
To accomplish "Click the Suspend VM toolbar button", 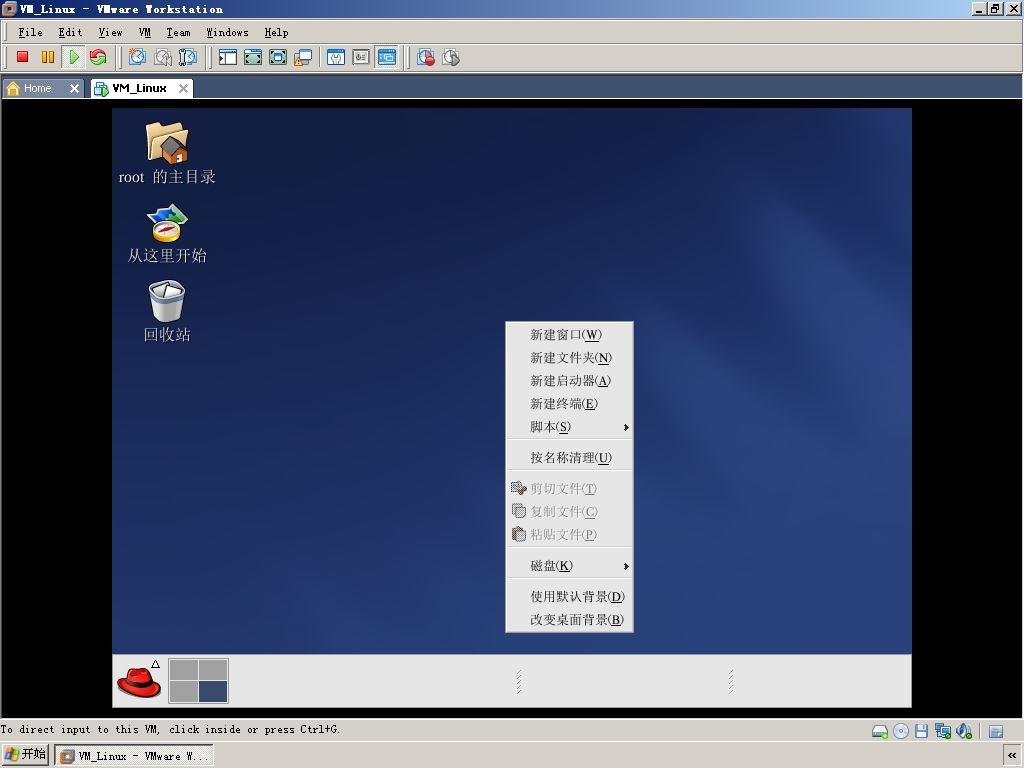I will pyautogui.click(x=48, y=57).
